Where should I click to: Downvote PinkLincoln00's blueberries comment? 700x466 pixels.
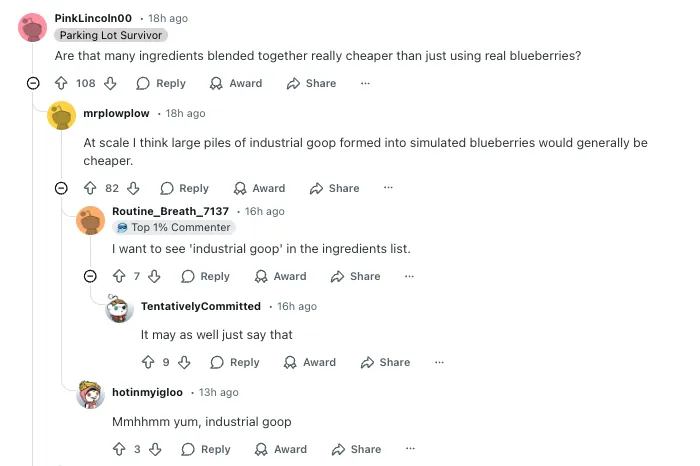pyautogui.click(x=110, y=83)
